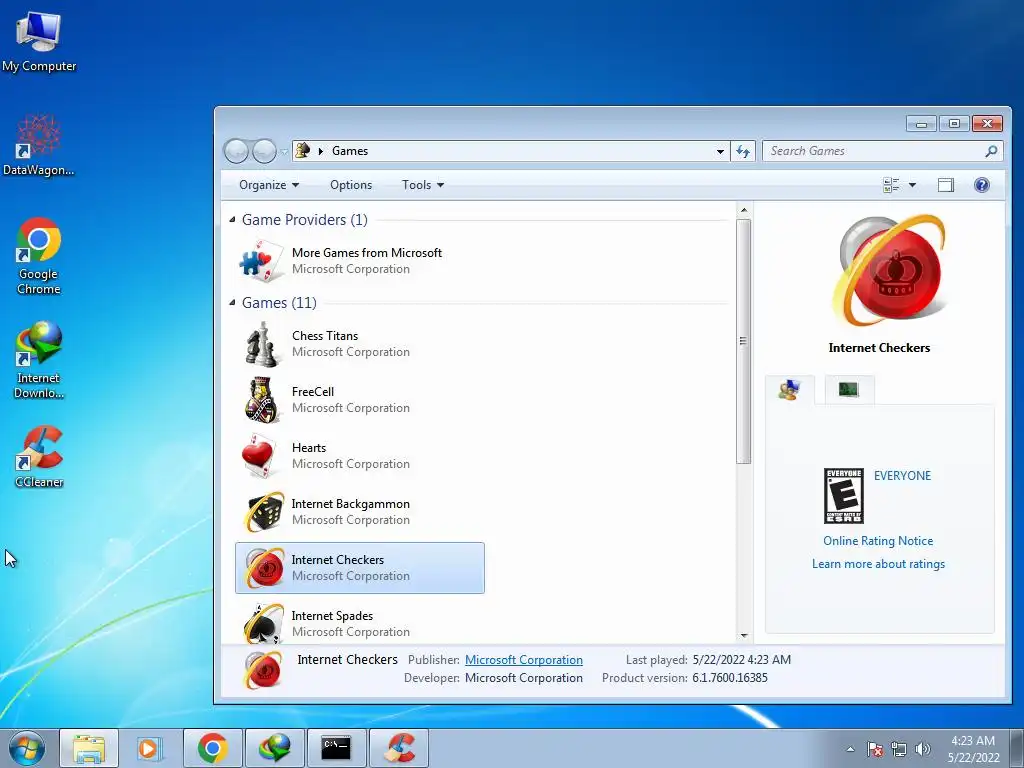The height and width of the screenshot is (768, 1024).
Task: Show hidden tray icons arrow
Action: (850, 749)
